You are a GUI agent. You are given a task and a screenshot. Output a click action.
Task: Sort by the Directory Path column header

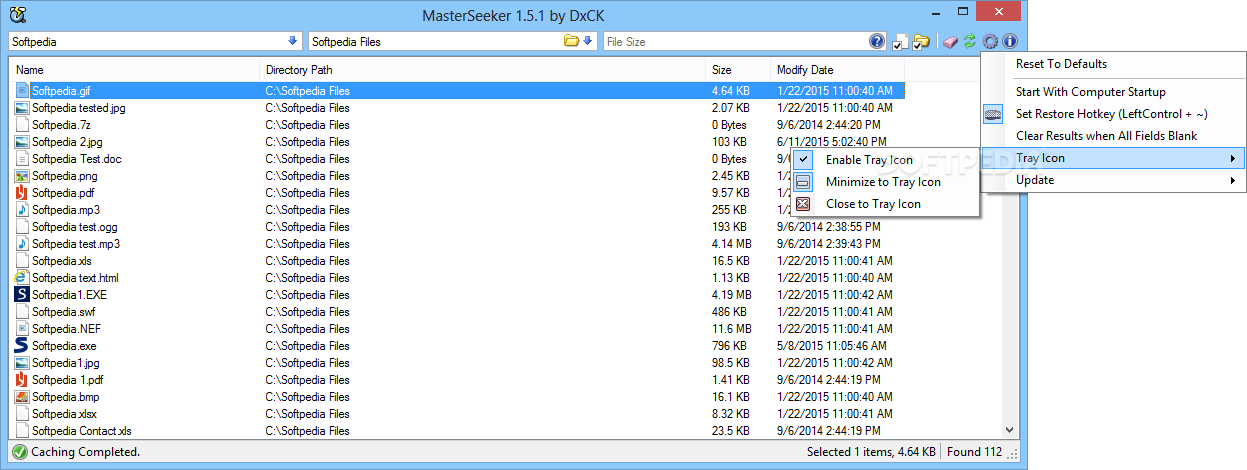(x=483, y=70)
